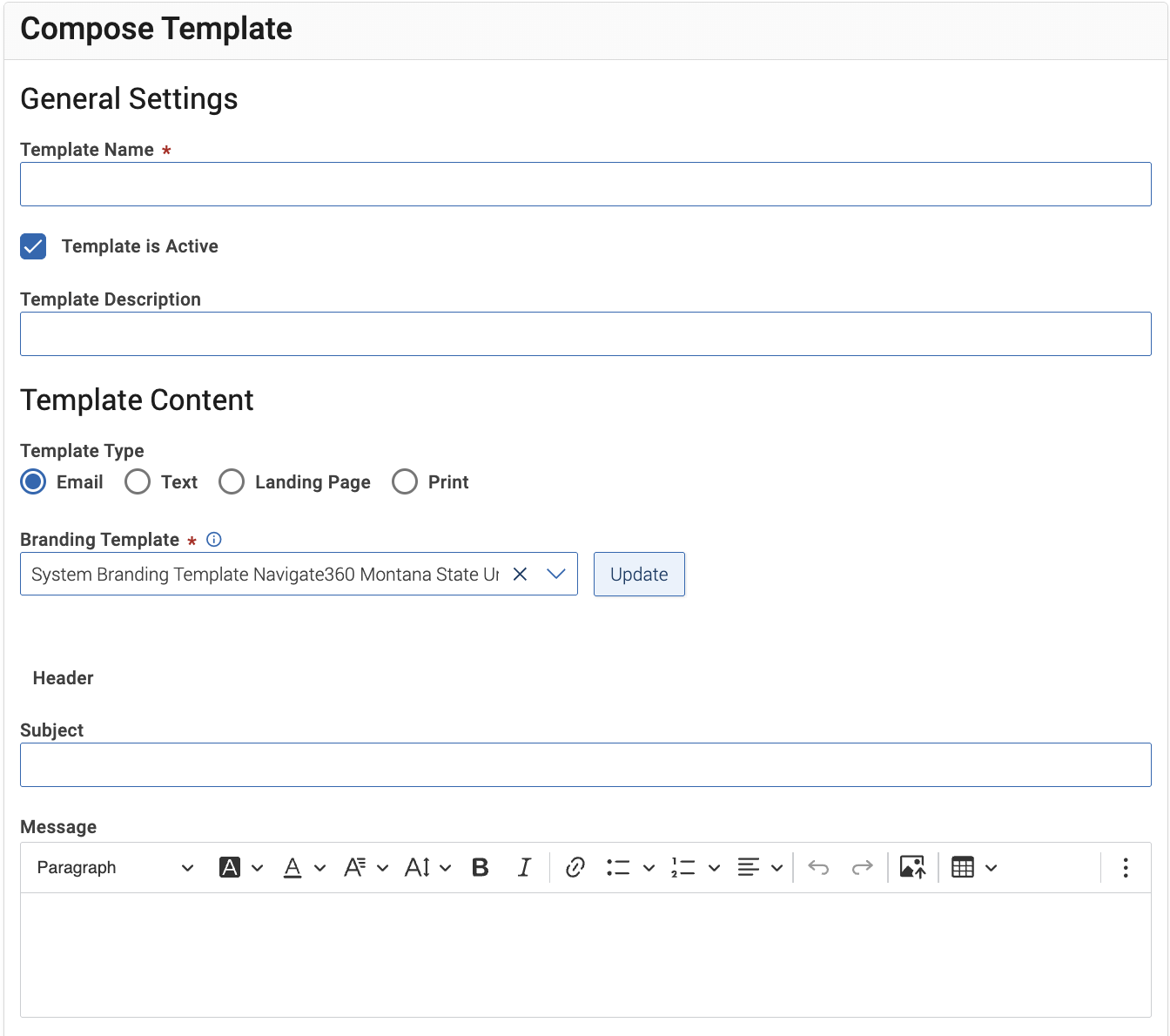The height and width of the screenshot is (1036, 1170).
Task: Undo the last edit
Action: pos(818,867)
